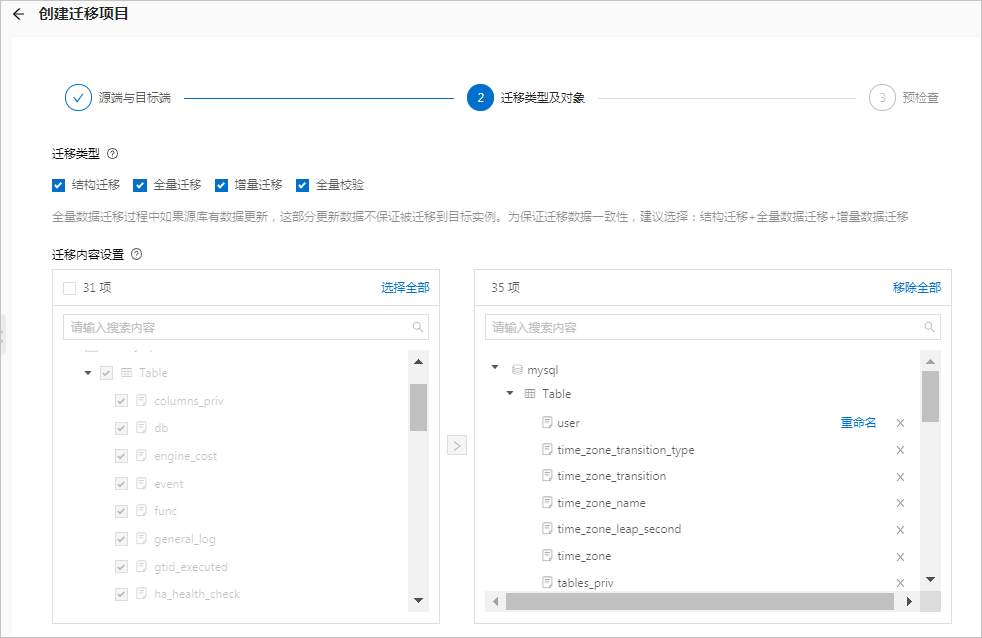Collapse the mysql tree node
The image size is (982, 638).
[495, 368]
